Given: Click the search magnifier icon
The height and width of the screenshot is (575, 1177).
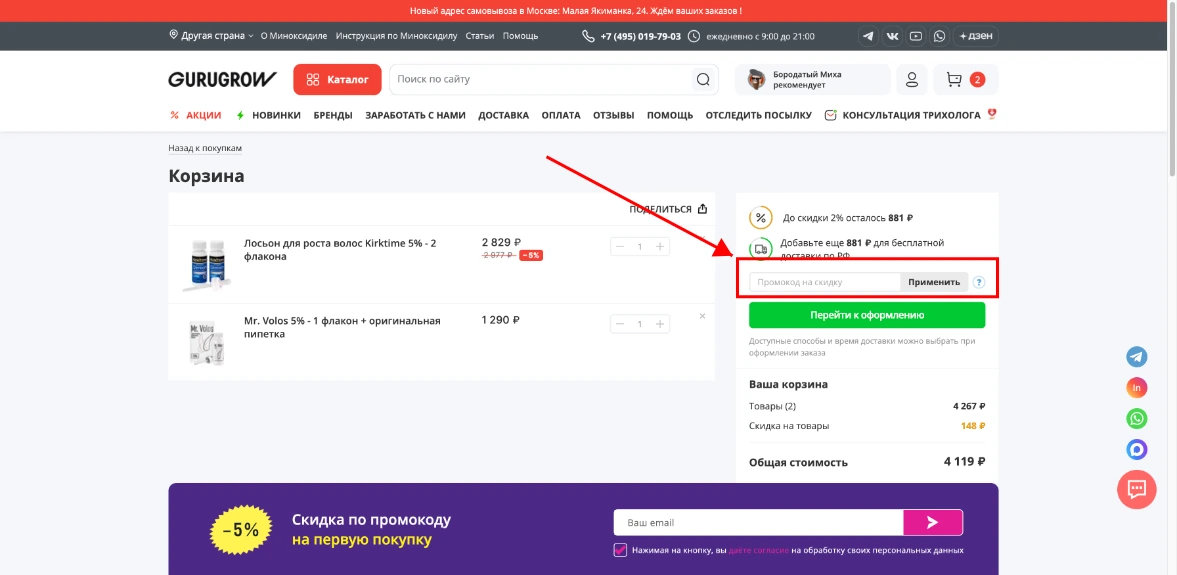Looking at the screenshot, I should [703, 80].
